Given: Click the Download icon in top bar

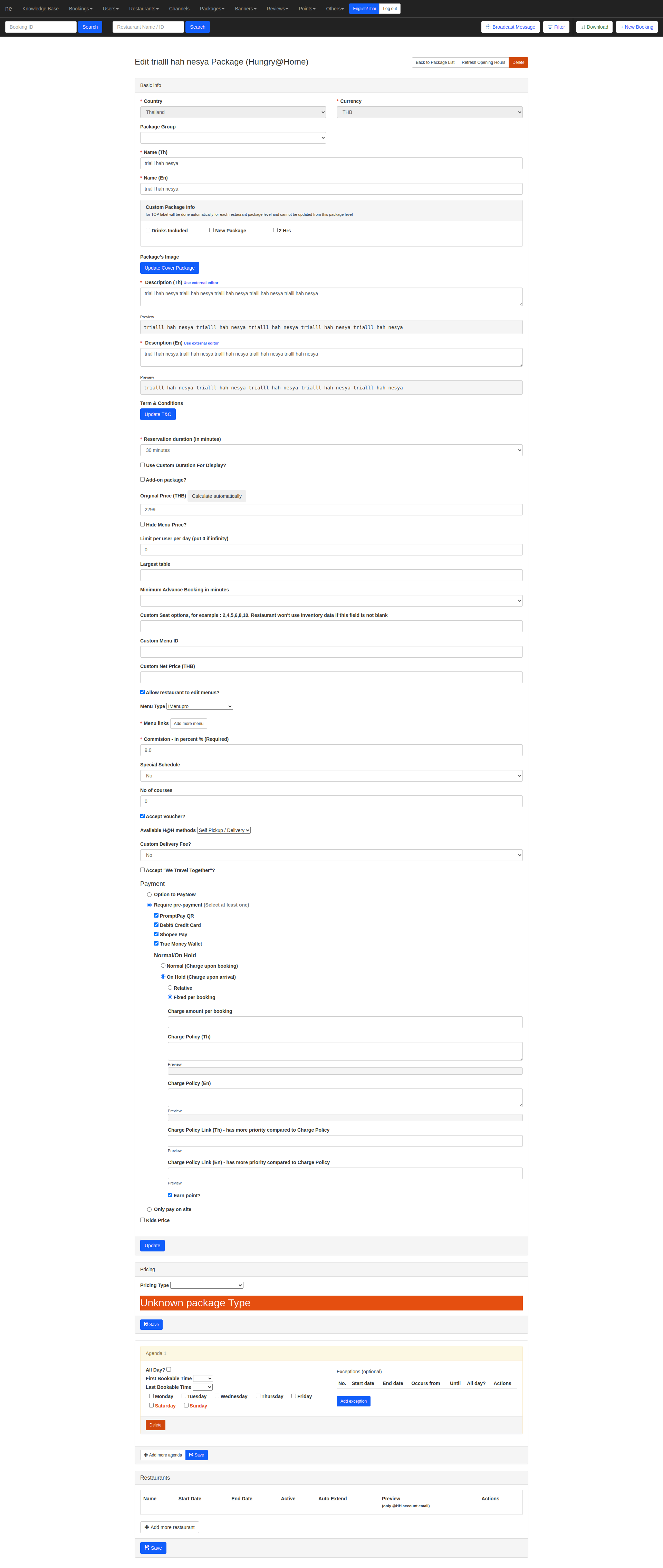Looking at the screenshot, I should pyautogui.click(x=583, y=27).
